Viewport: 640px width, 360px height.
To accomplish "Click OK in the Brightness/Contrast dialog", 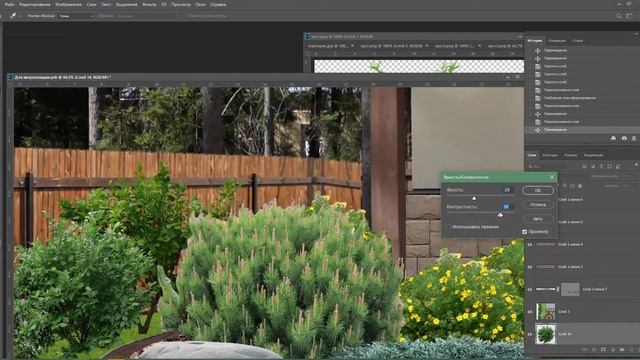I will [x=538, y=190].
